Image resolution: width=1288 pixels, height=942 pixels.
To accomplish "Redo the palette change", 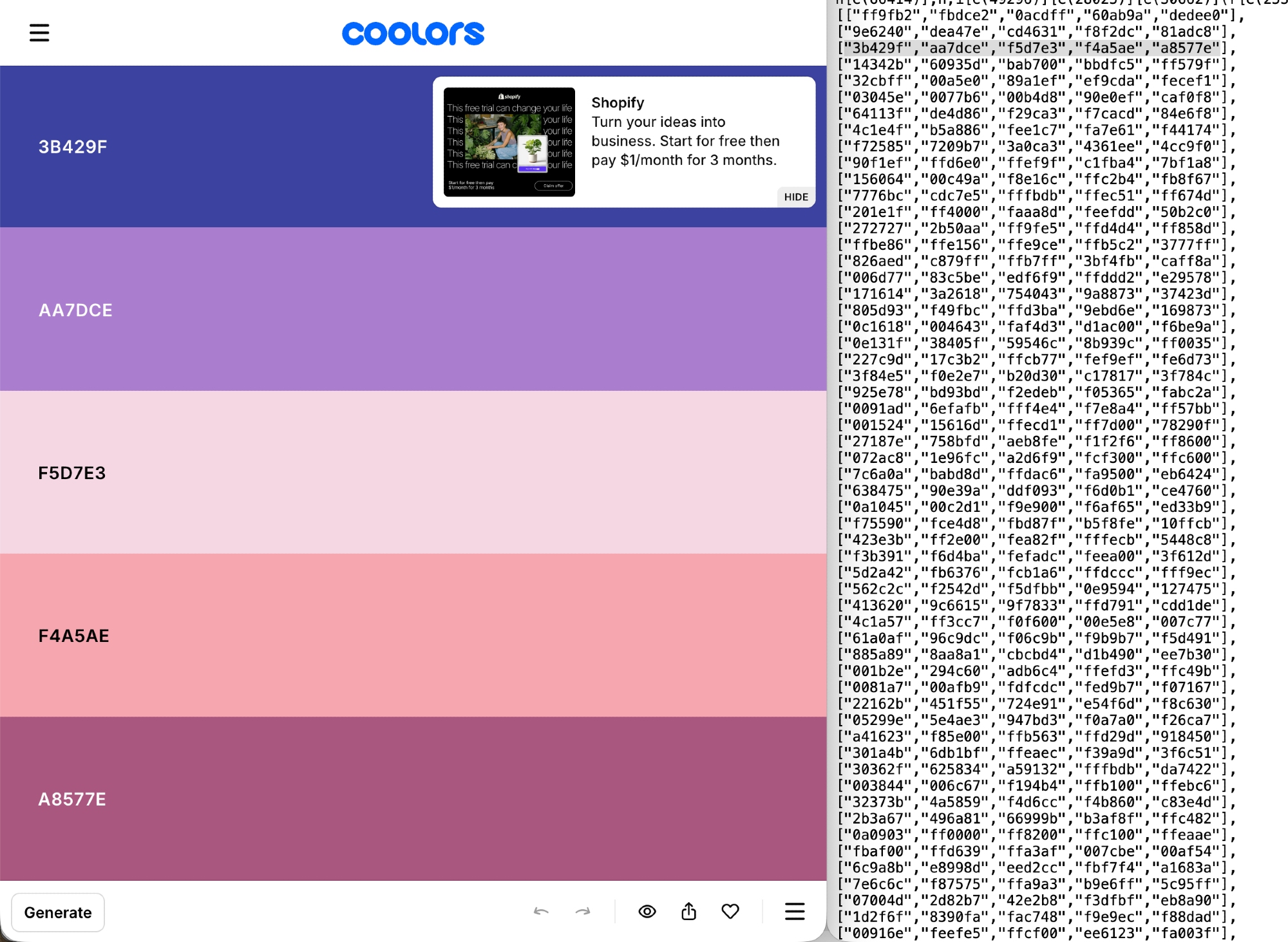I will point(583,912).
